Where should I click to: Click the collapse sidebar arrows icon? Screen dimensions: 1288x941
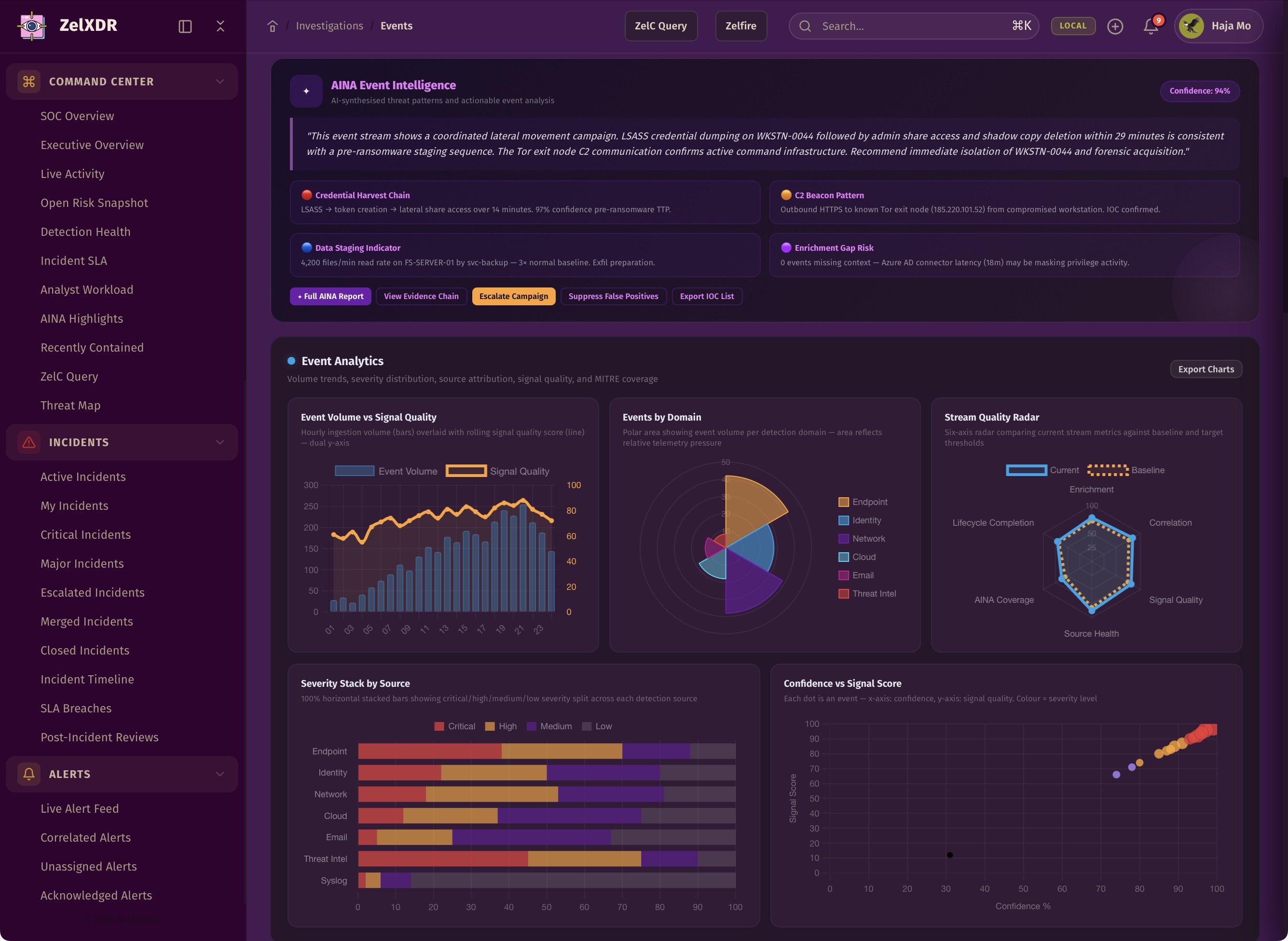pos(220,26)
